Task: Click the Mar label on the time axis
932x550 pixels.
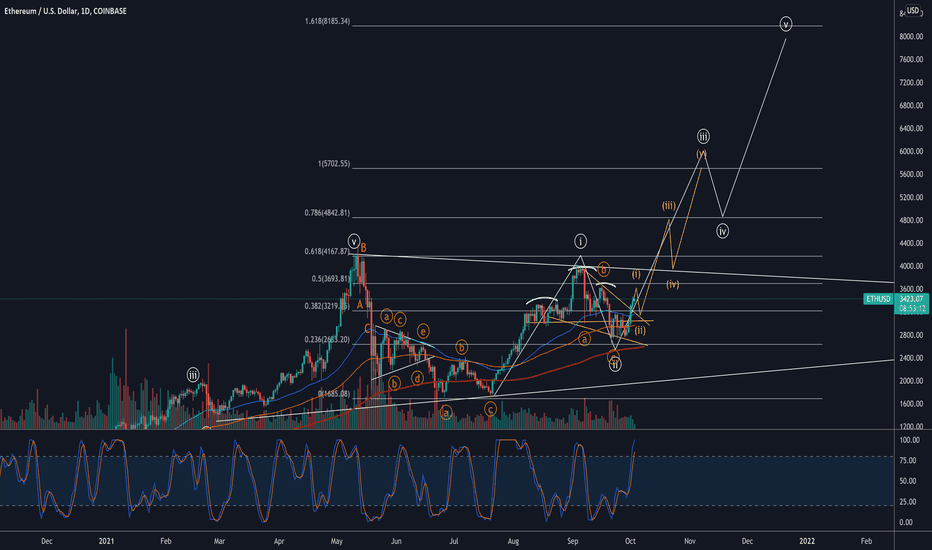Action: click(x=219, y=541)
